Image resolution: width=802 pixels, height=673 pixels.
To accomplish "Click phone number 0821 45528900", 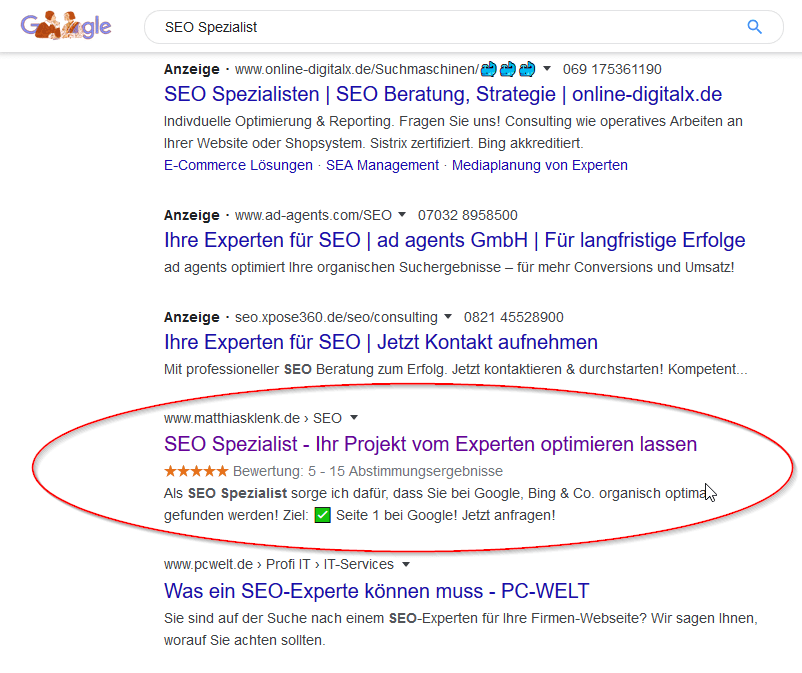I will (514, 317).
